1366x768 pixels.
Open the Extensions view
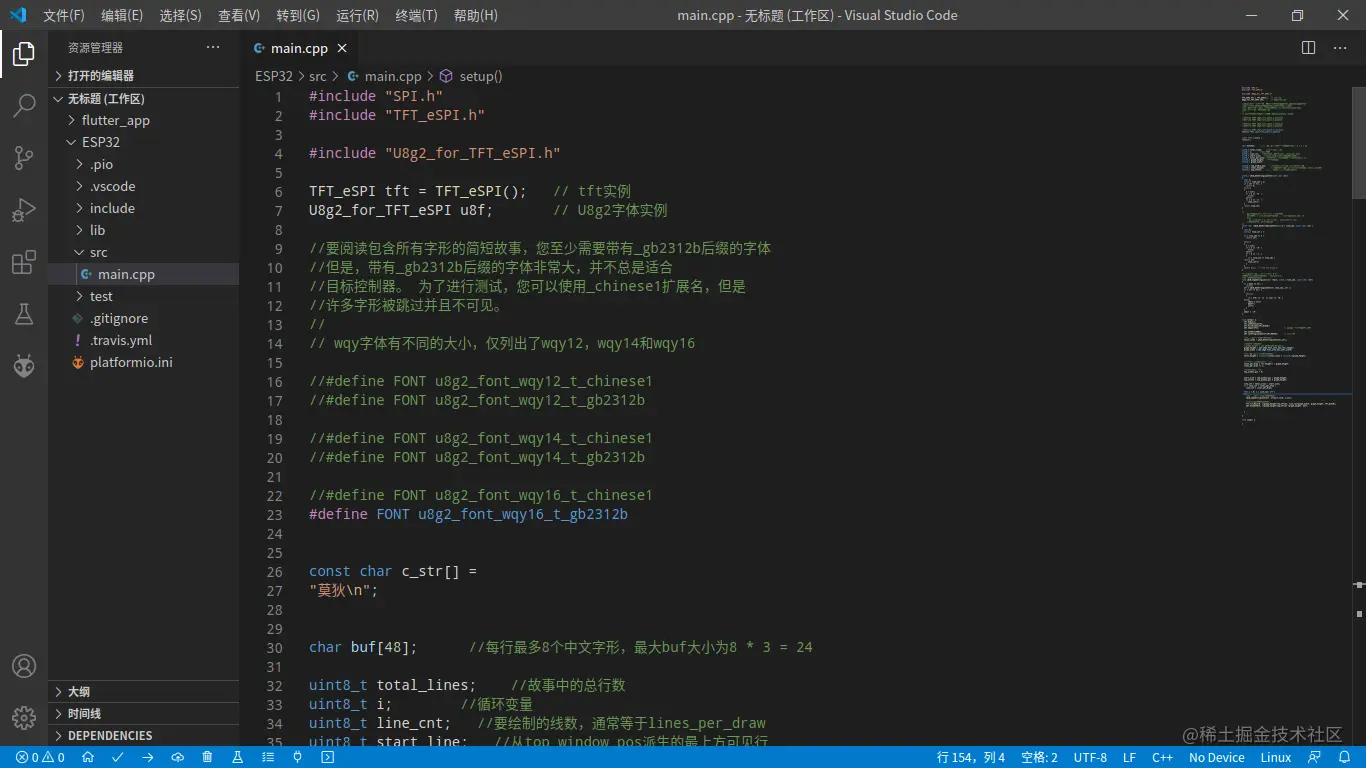pos(24,262)
